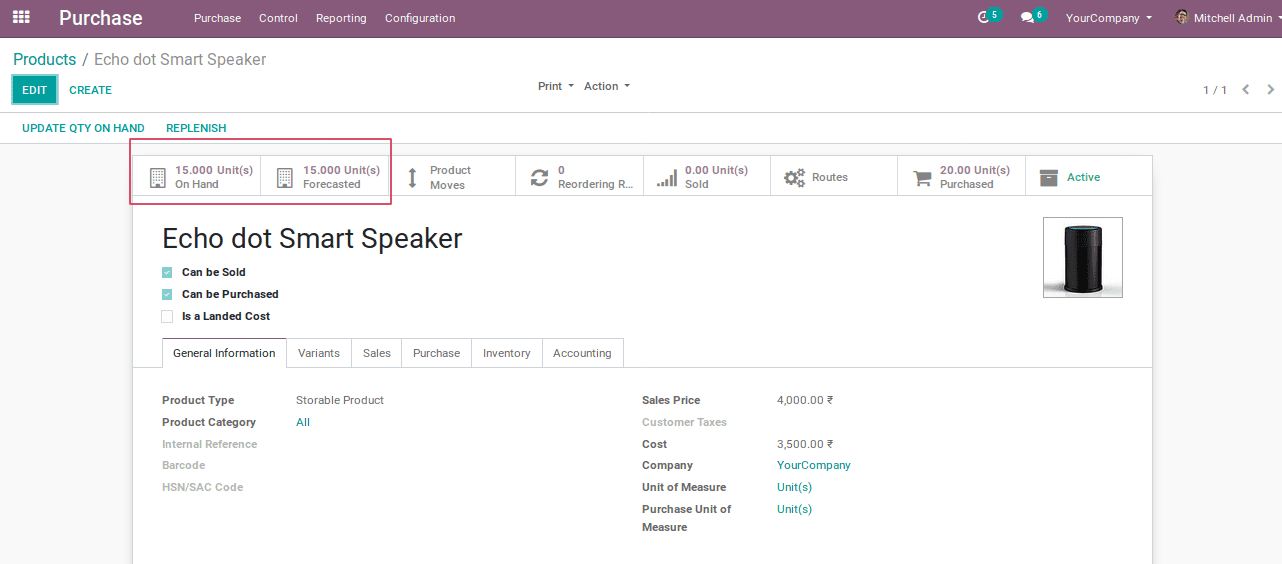
Task: Click the 0.00 Unit(s) Sold stat
Action: (x=706, y=177)
